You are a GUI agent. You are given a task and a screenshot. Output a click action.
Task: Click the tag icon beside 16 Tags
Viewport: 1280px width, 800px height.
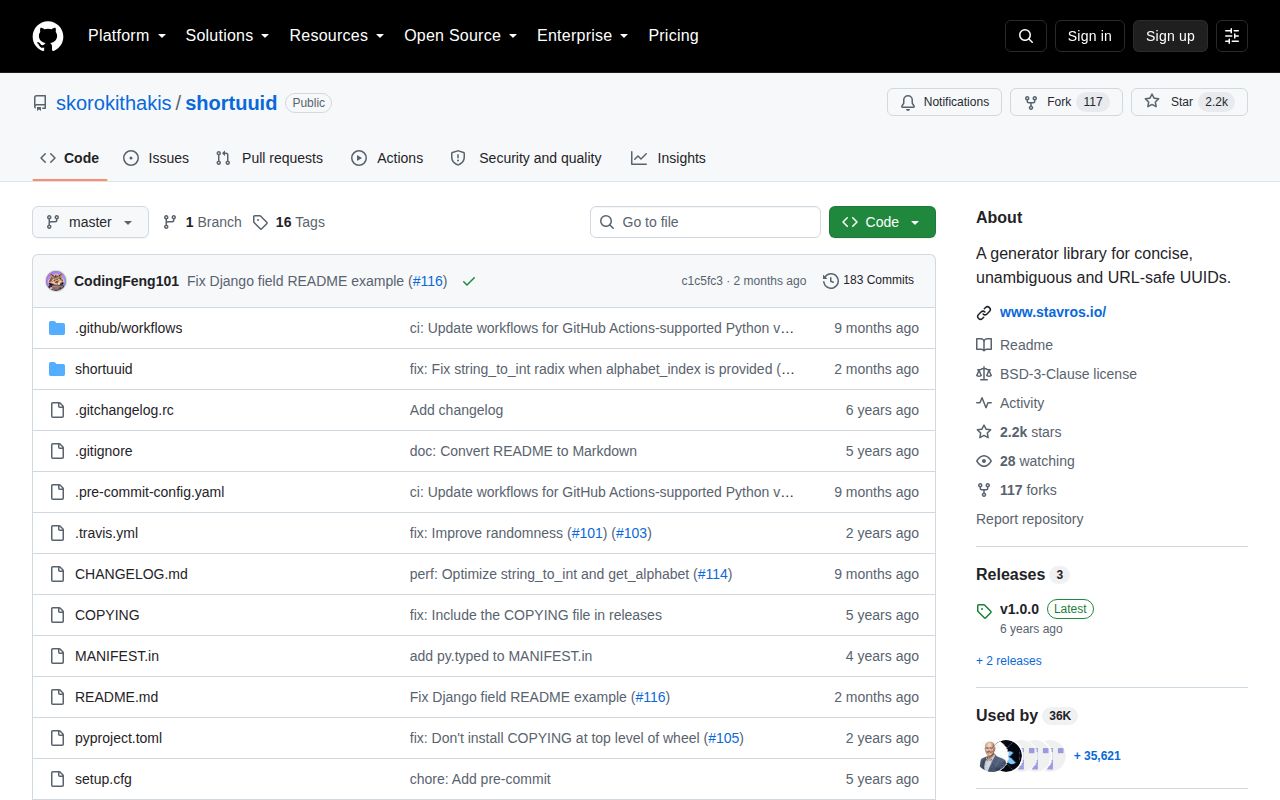[260, 222]
